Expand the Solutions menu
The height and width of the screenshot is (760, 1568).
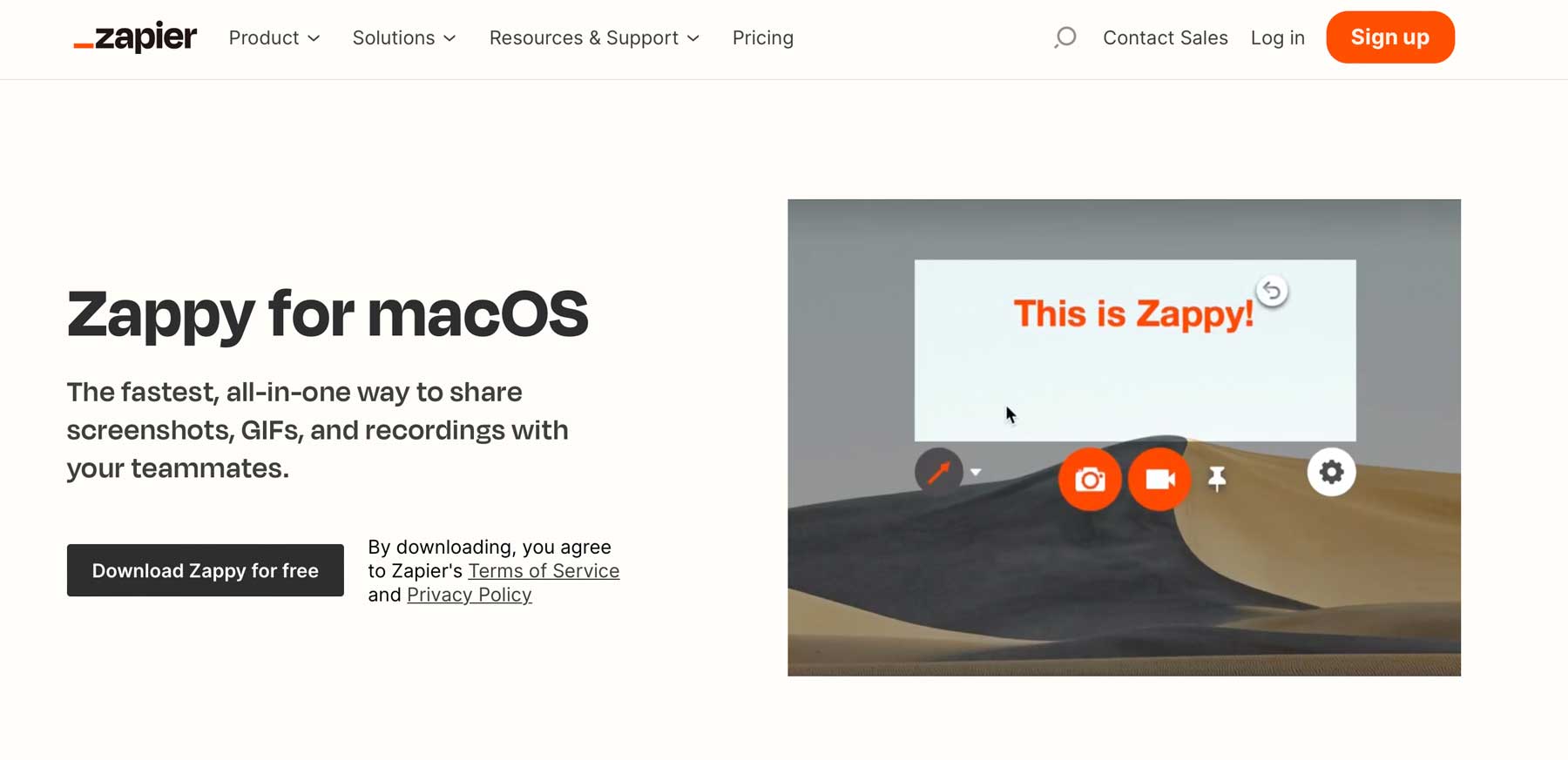click(x=404, y=37)
